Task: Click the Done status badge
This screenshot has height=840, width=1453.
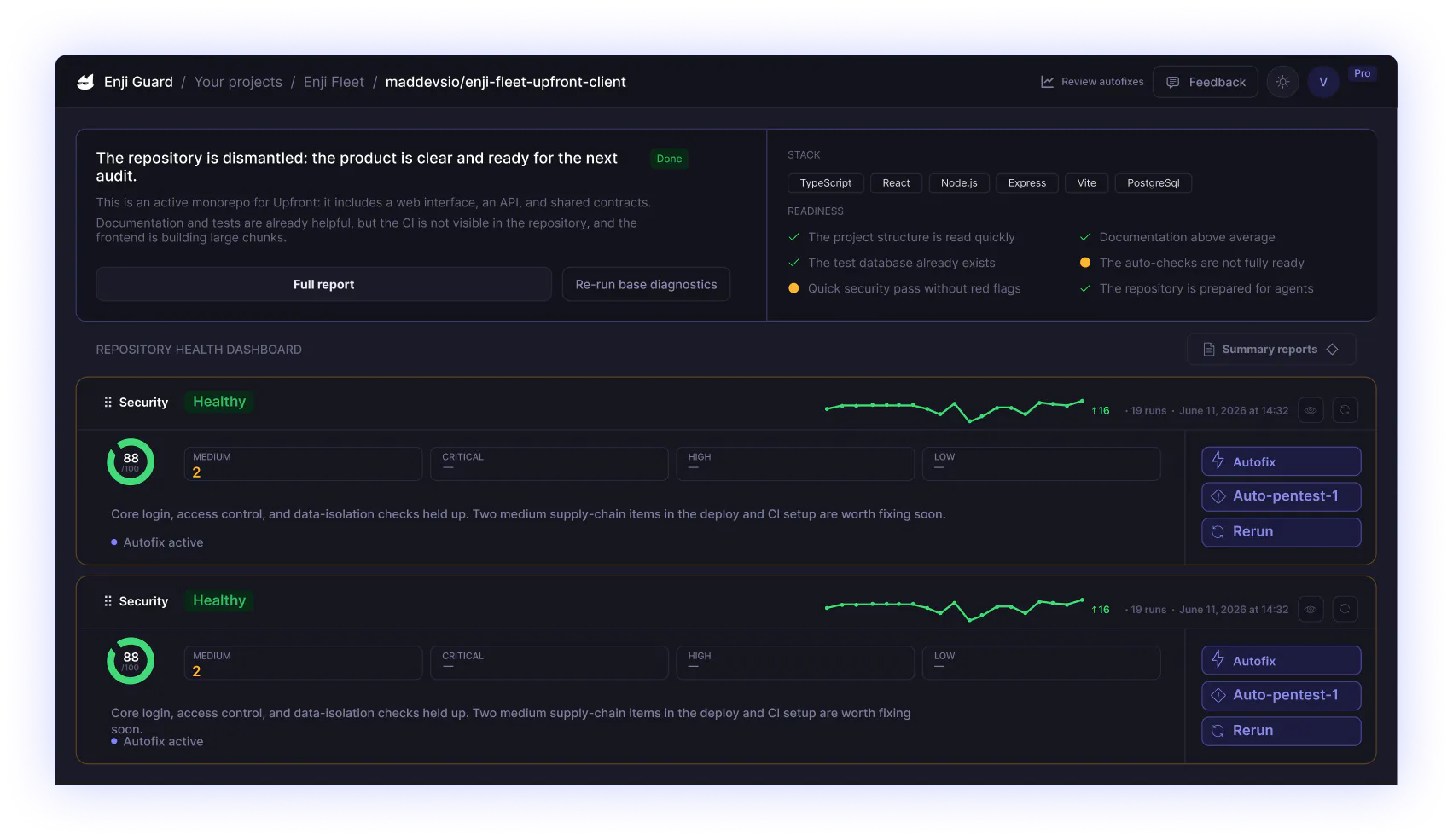Action: coord(669,159)
